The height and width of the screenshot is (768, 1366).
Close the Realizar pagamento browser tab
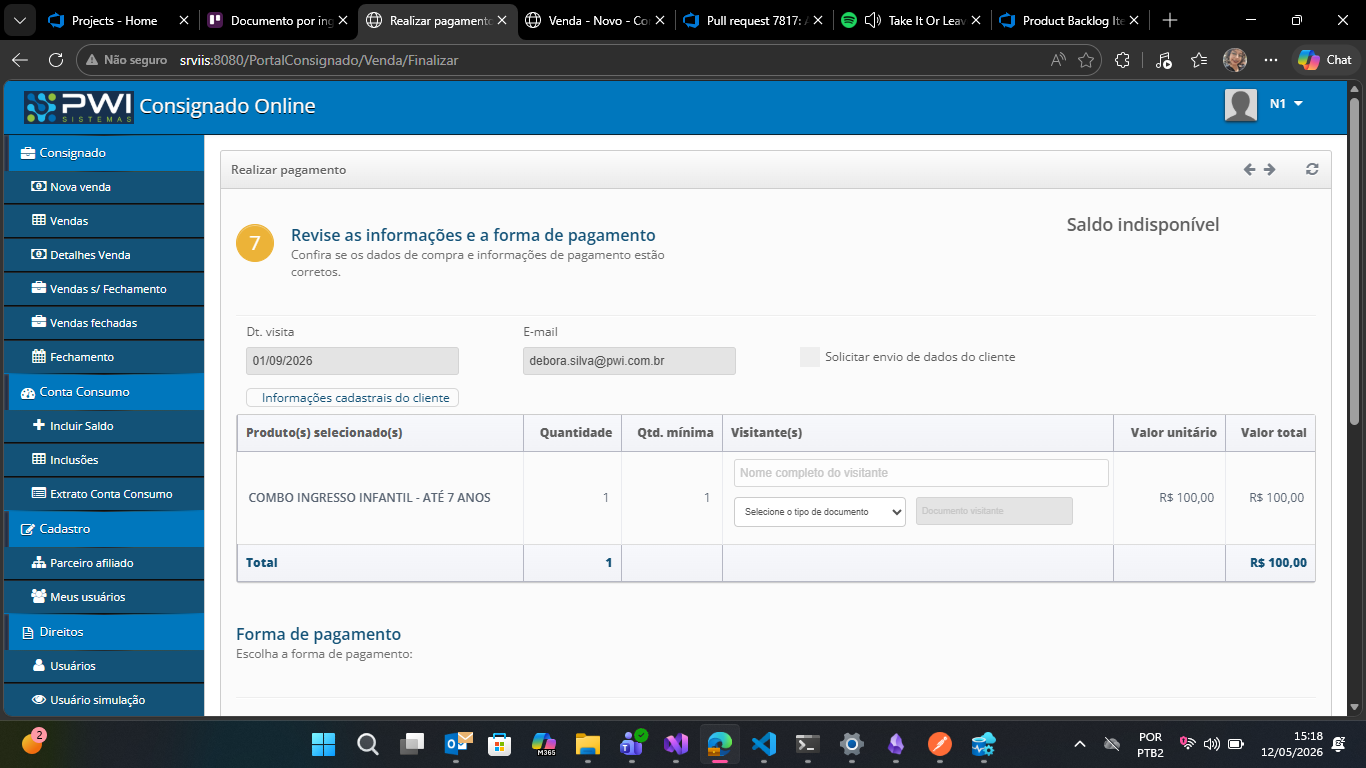pos(501,20)
